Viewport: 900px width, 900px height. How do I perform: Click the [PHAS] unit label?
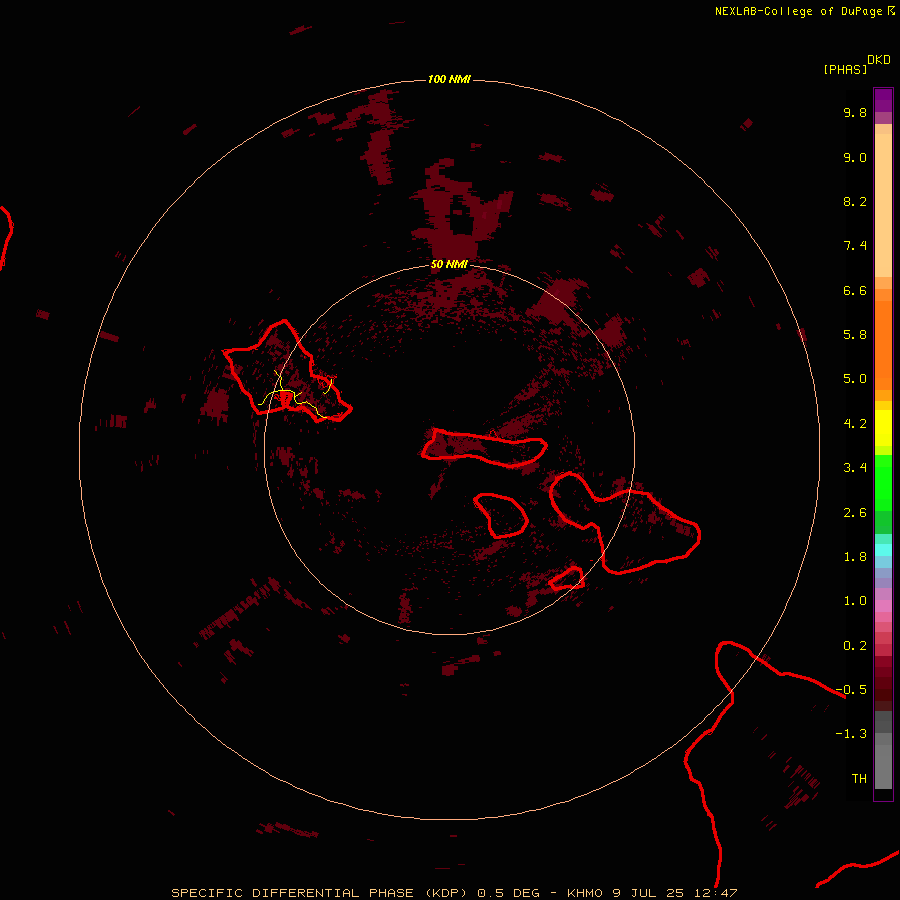coord(845,69)
